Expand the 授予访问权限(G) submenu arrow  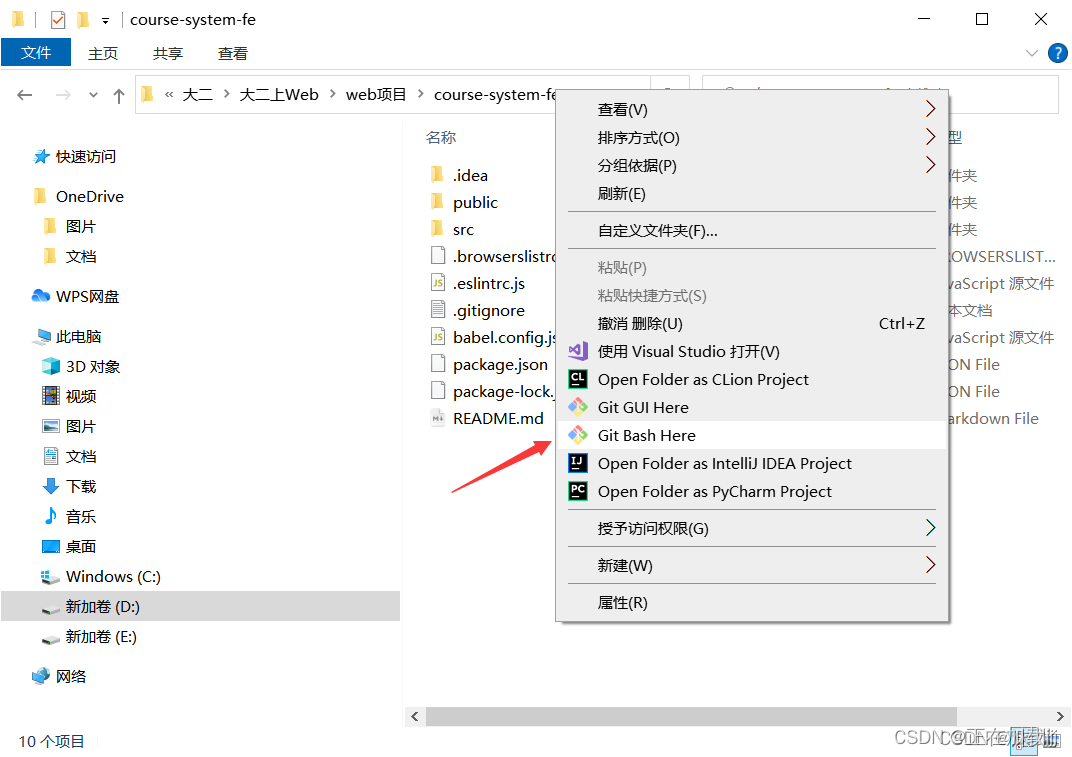pos(930,528)
